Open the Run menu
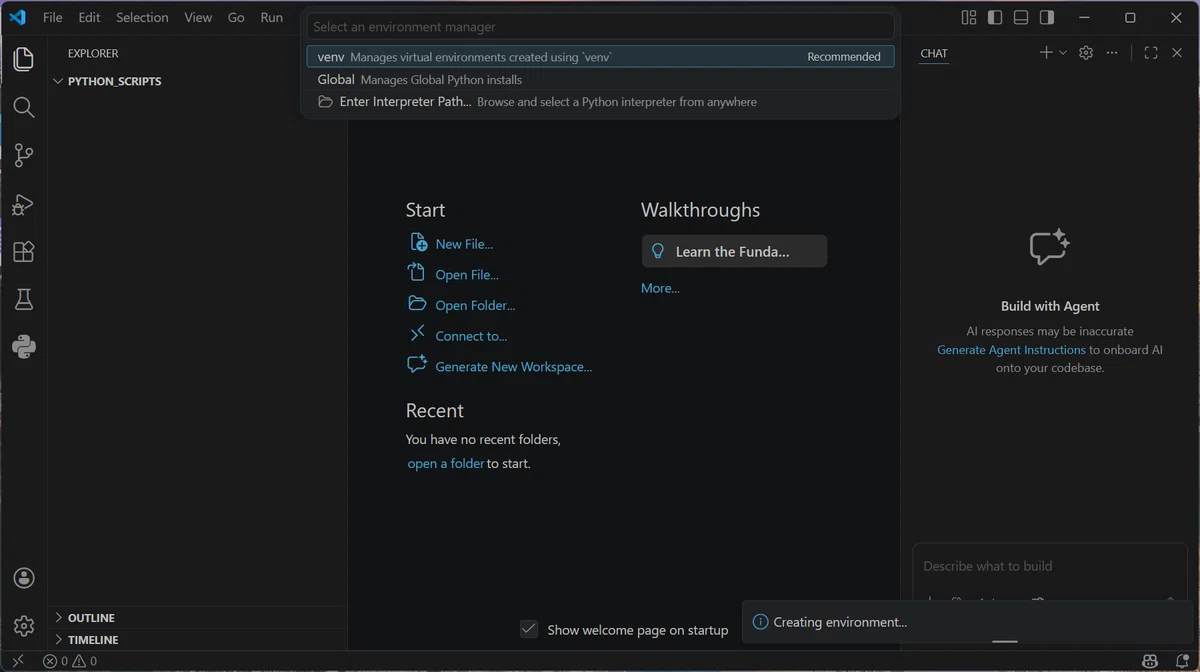Image resolution: width=1200 pixels, height=672 pixels. [x=271, y=17]
